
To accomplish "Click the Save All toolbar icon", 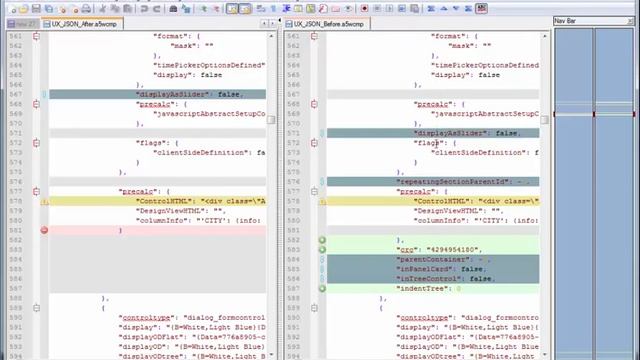I will click(x=49, y=9).
